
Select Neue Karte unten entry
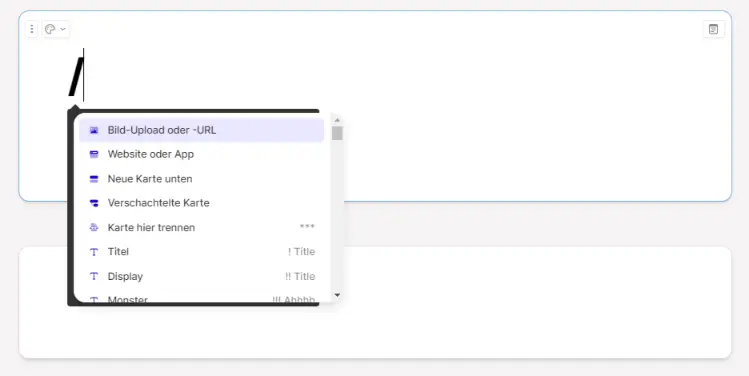pos(202,179)
